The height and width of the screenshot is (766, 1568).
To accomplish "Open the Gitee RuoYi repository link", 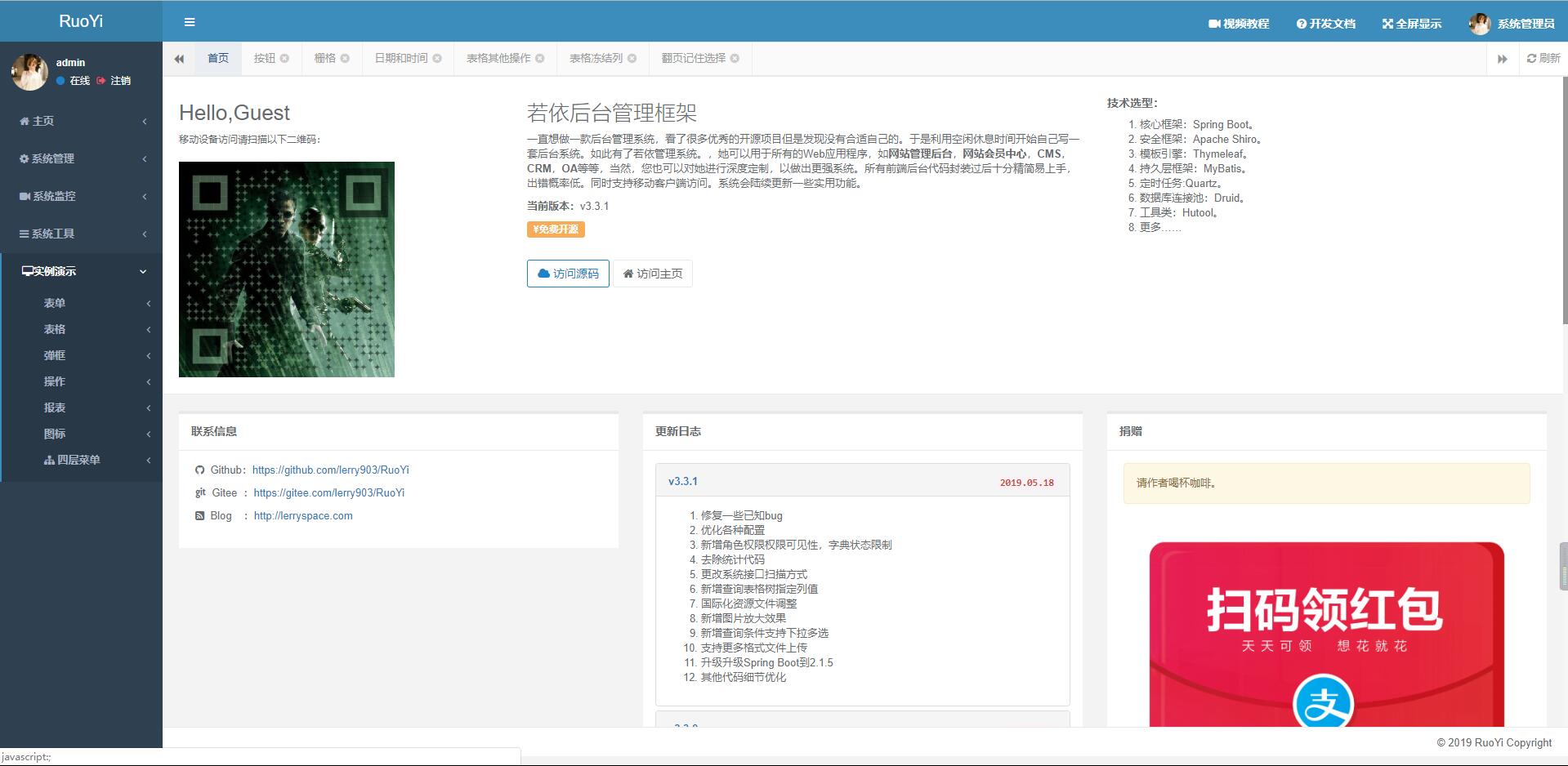I will 329,492.
